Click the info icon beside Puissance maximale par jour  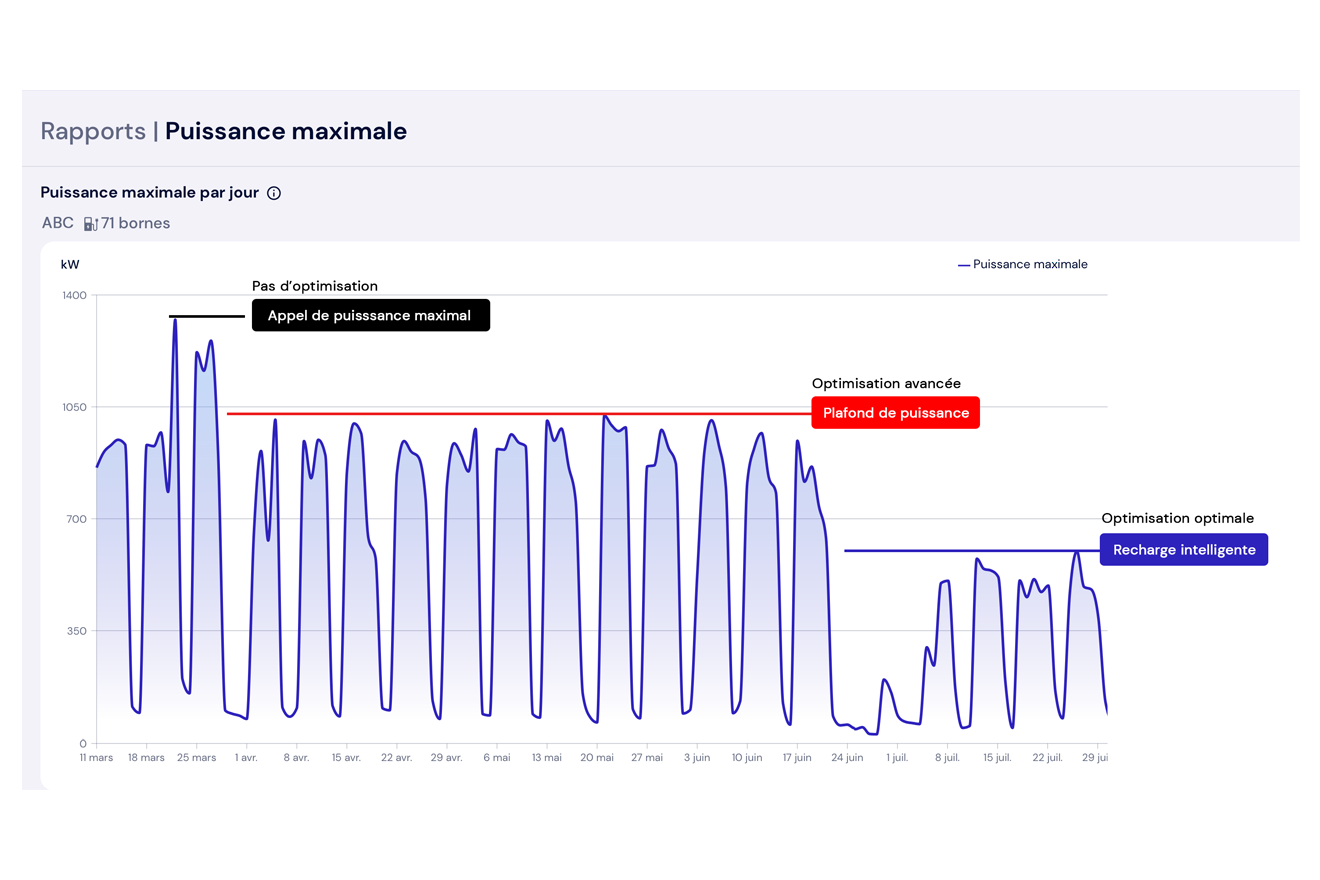[274, 193]
